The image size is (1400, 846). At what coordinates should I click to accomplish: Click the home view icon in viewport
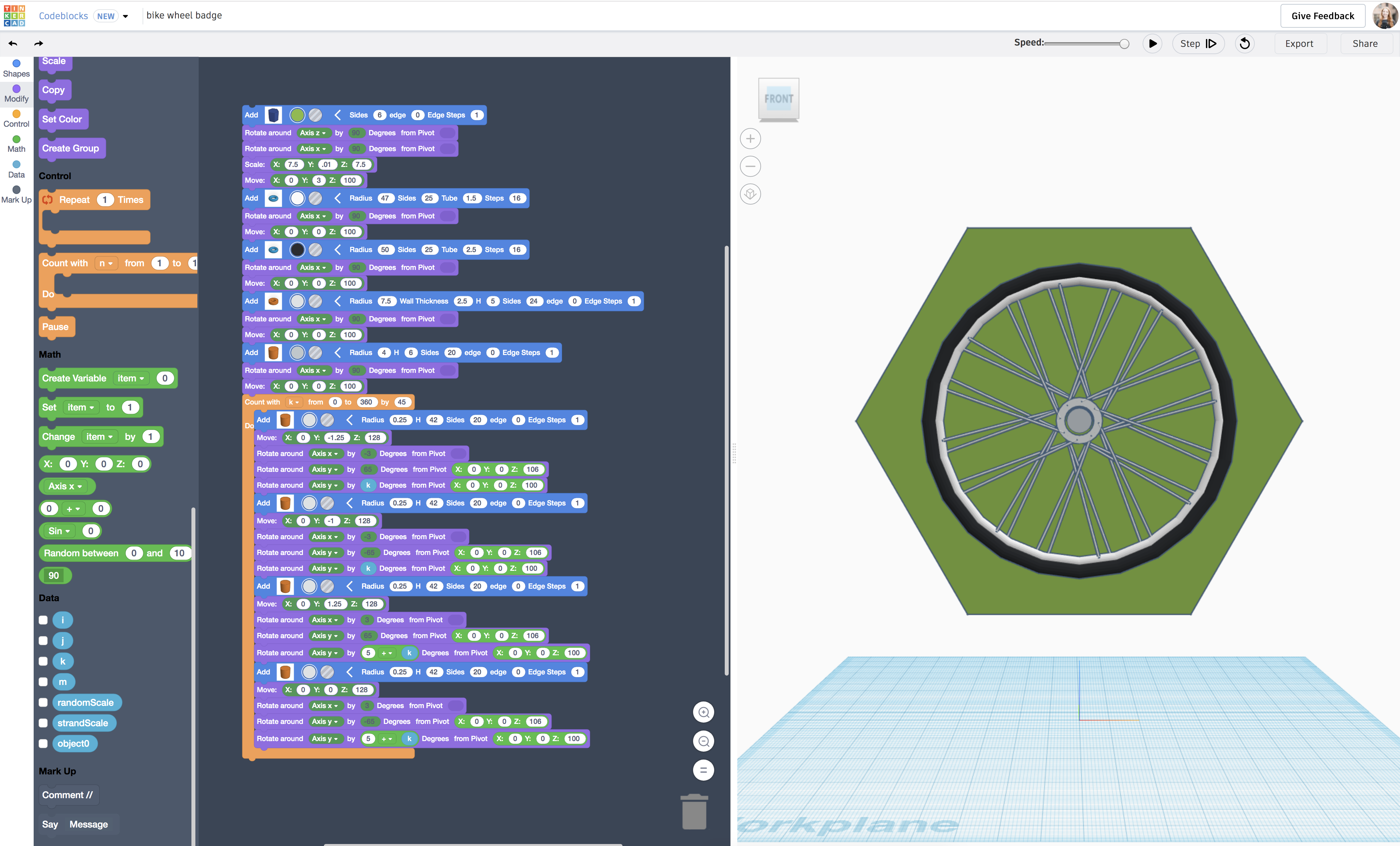click(750, 194)
